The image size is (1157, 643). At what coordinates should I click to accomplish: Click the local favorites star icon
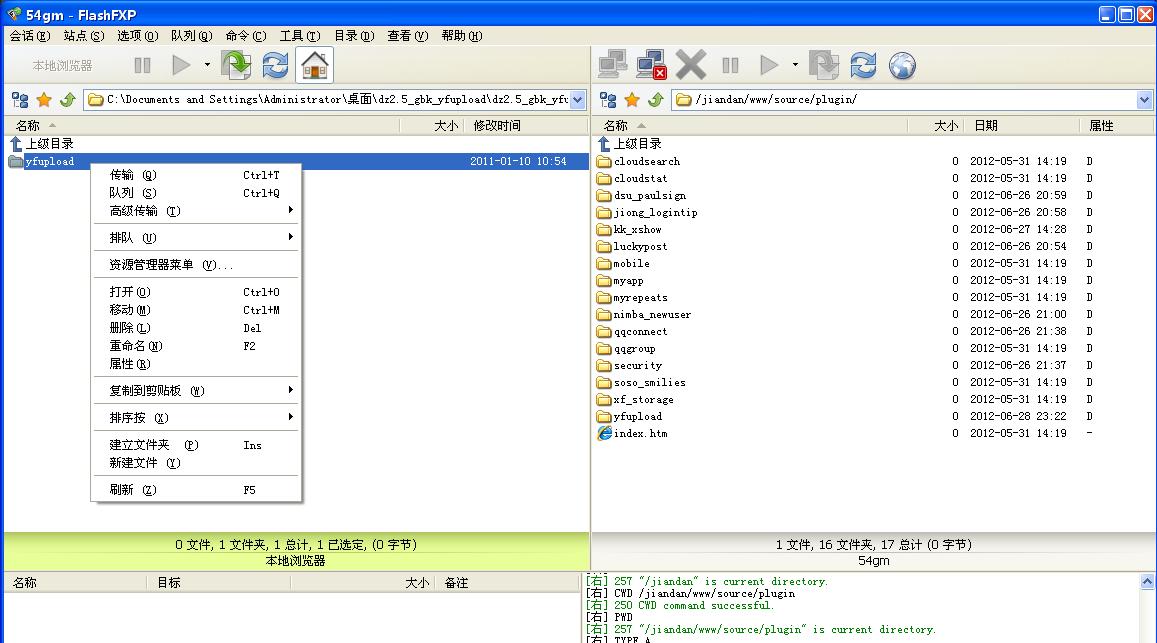click(x=44, y=100)
